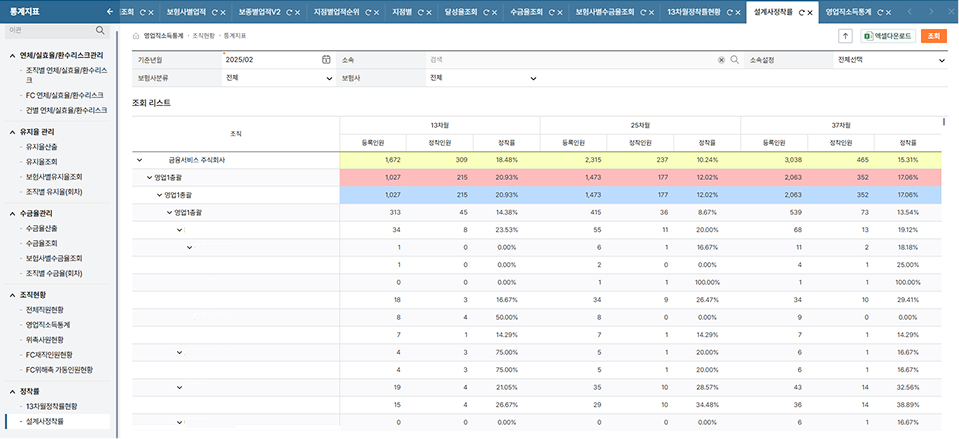Refresh the 지점별업적순위 tab
This screenshot has width=959, height=439.
(367, 12)
